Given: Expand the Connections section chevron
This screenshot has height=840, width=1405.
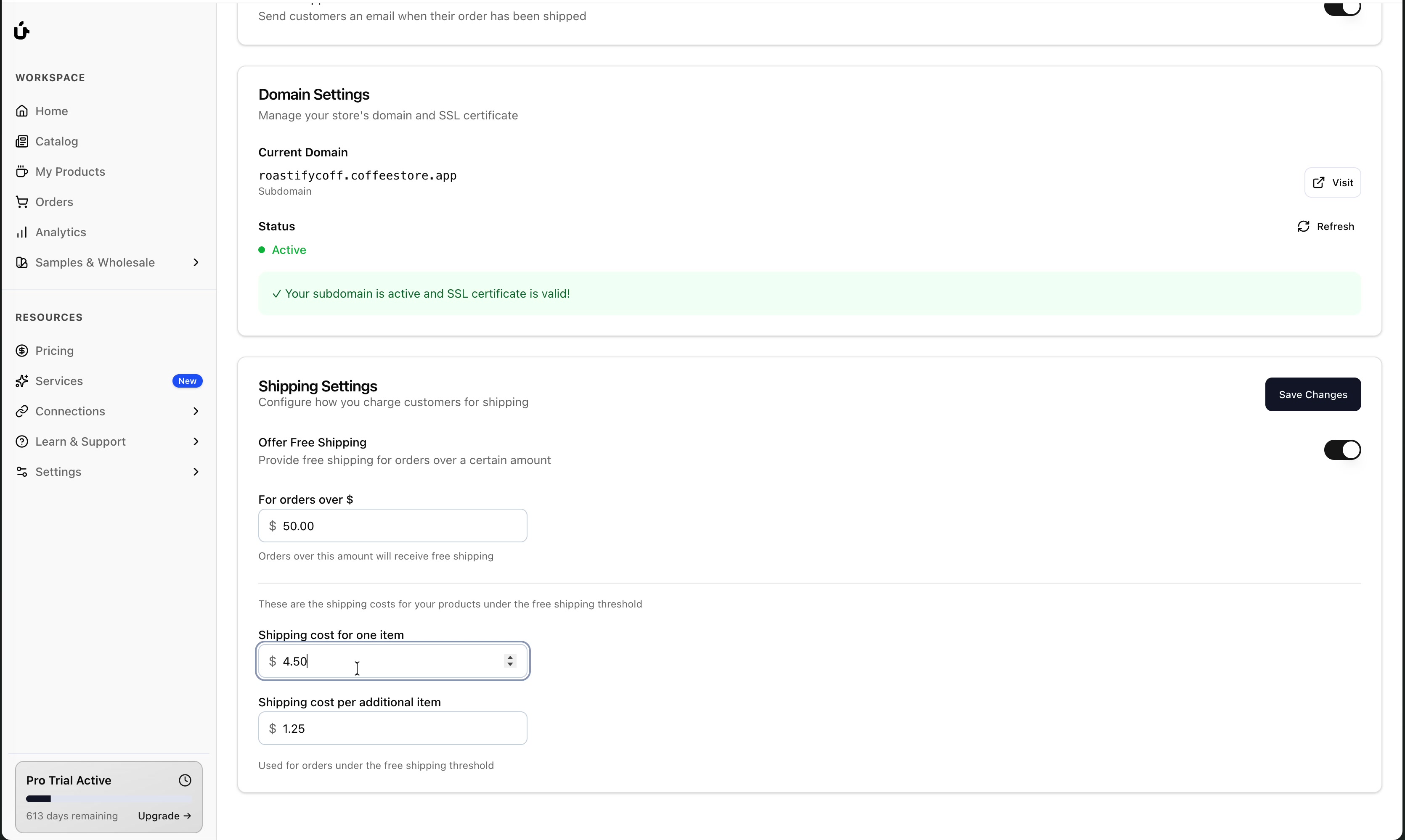Looking at the screenshot, I should tap(196, 412).
